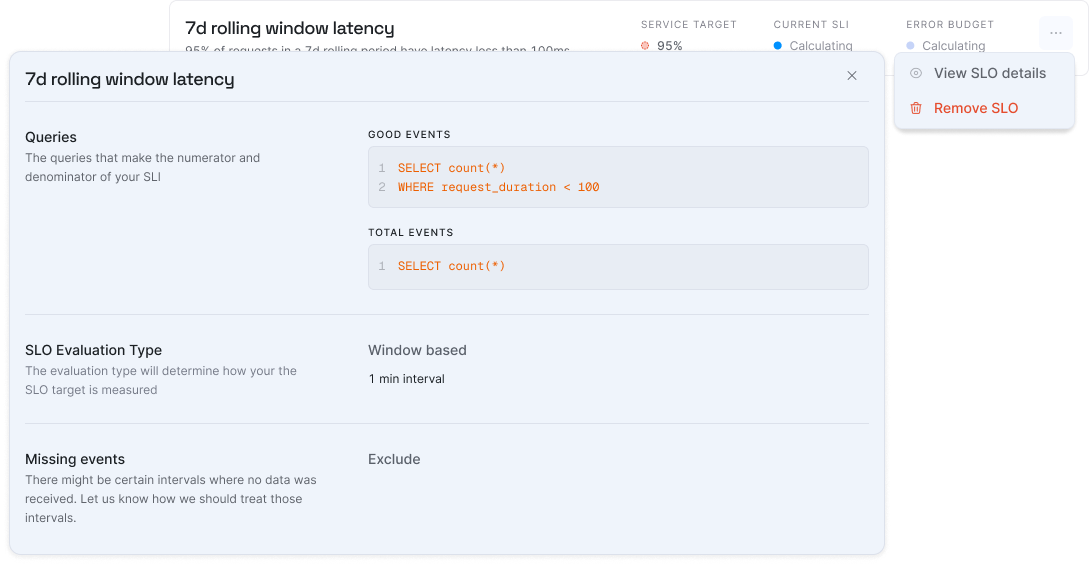The image size is (1089, 568).
Task: Click the Exclude missing events value
Action: [394, 459]
